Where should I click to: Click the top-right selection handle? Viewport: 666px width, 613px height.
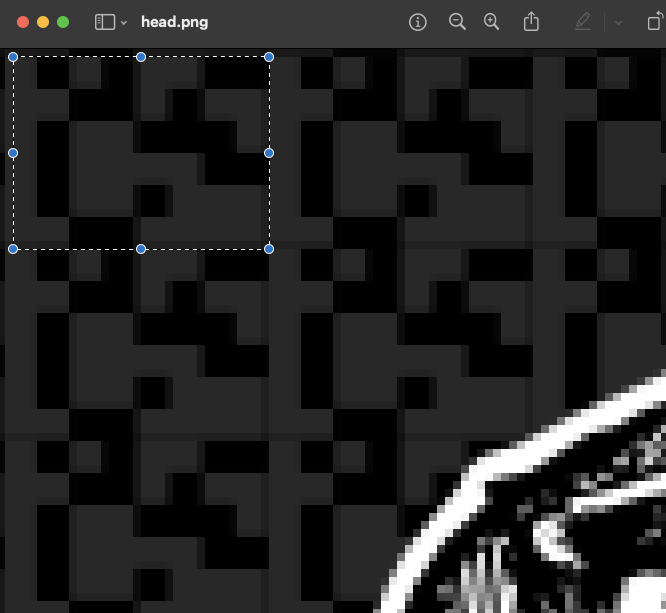(269, 57)
